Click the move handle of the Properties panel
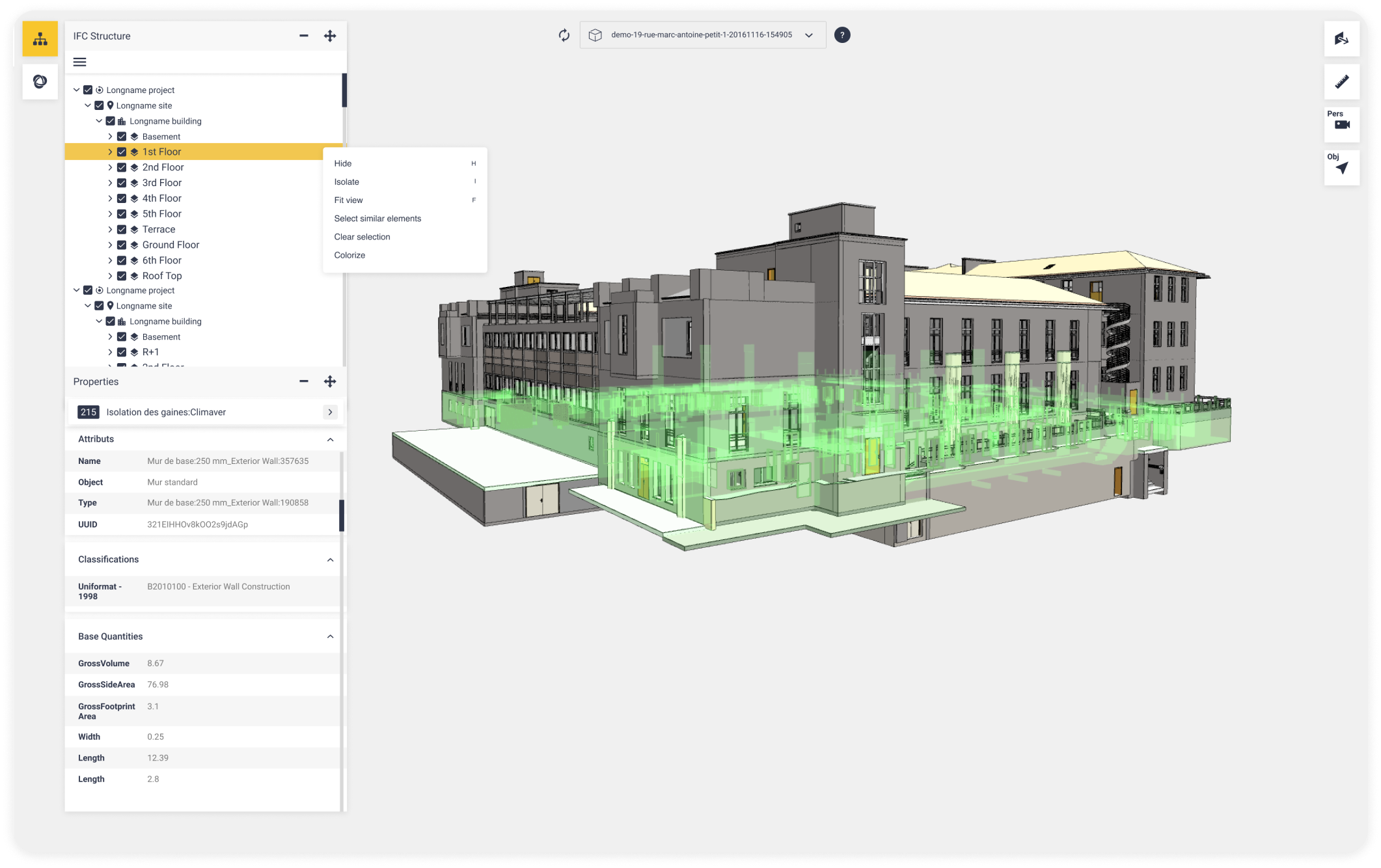This screenshot has height=868, width=1381. pos(330,382)
